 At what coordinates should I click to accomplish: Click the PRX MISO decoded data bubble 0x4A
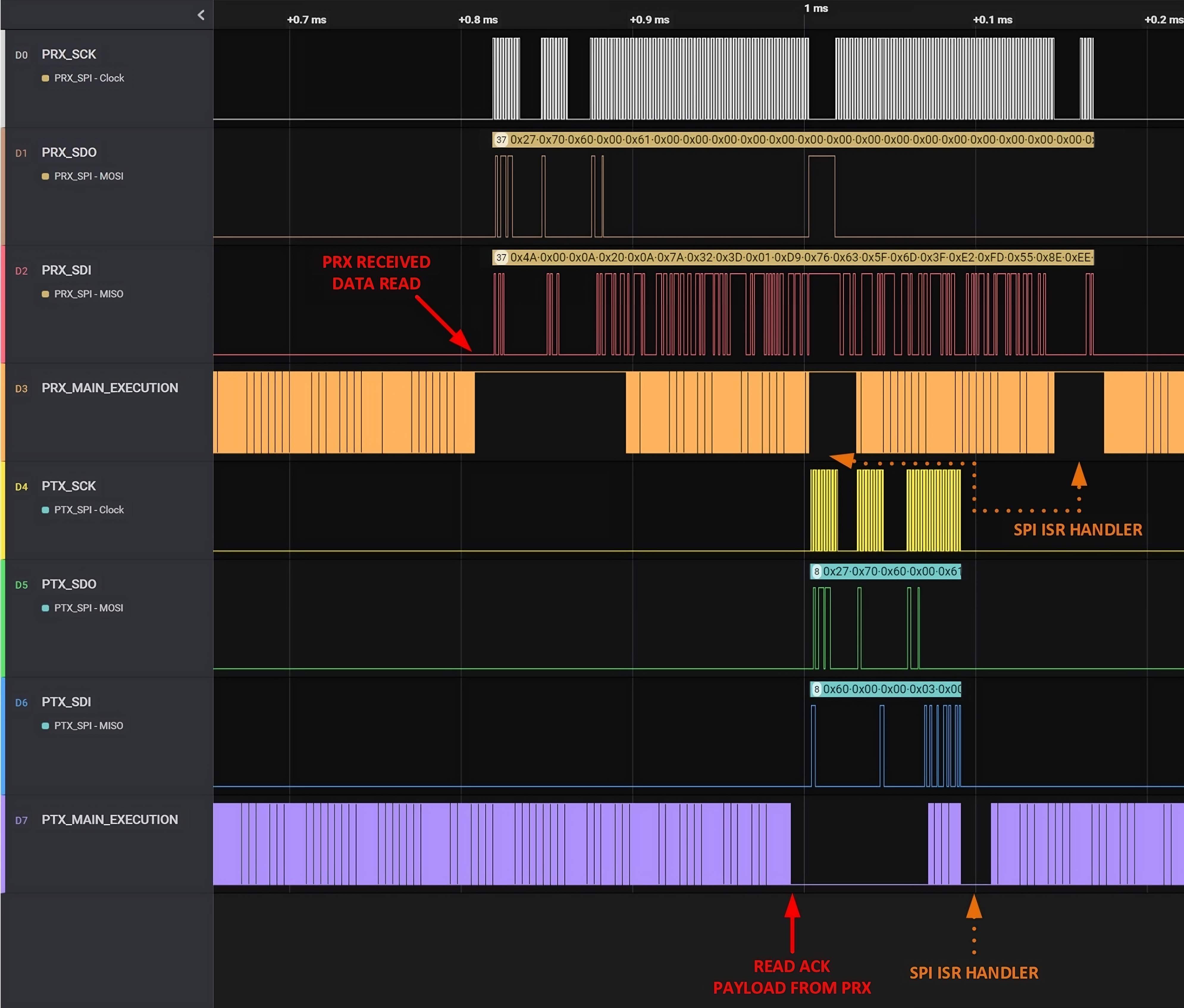793,258
